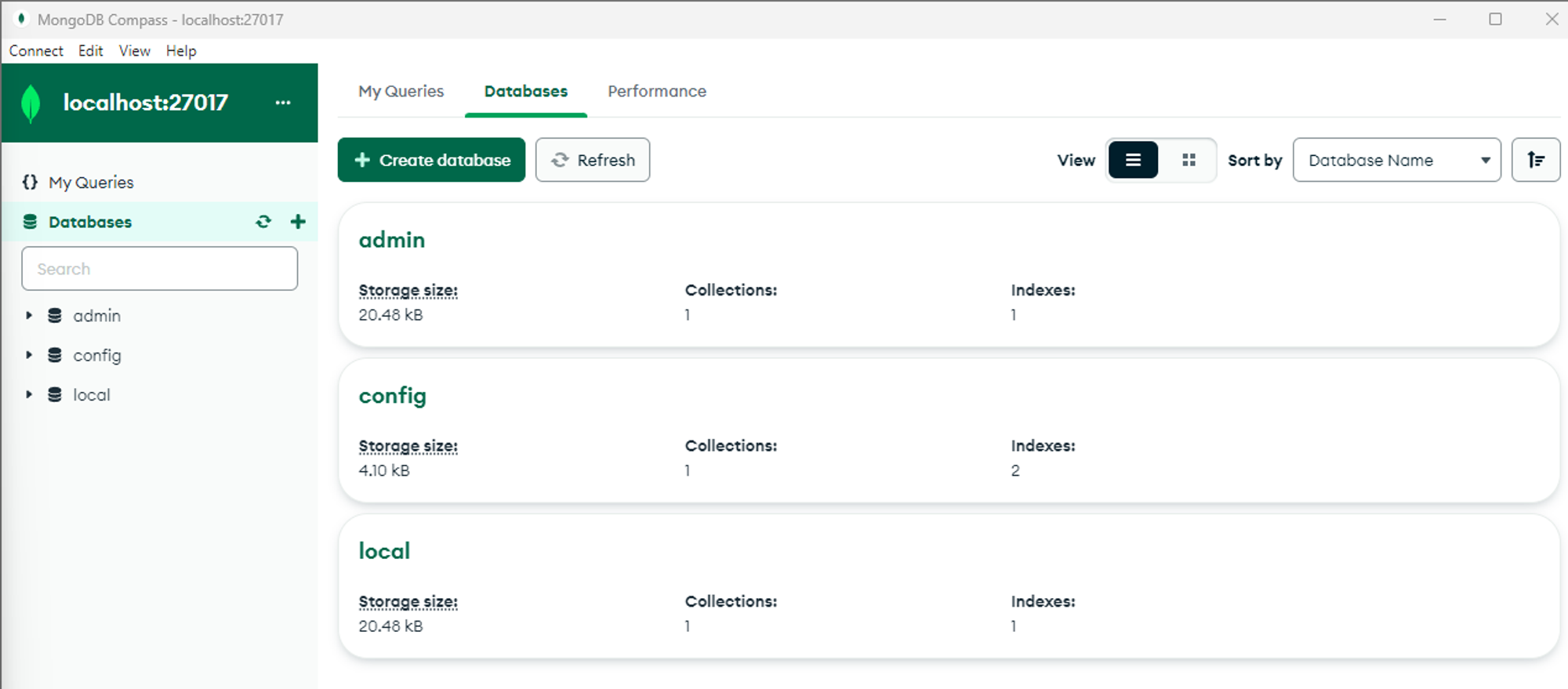
Task: Click Collections label on admin card
Action: coord(731,290)
